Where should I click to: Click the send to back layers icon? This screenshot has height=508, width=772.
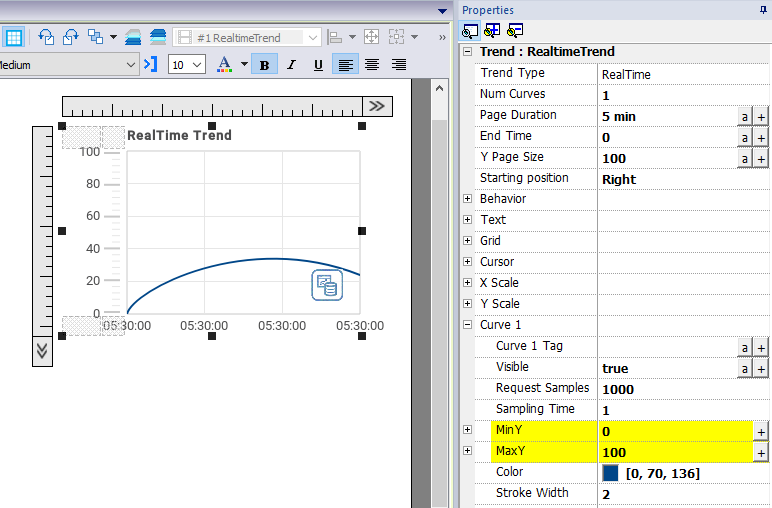pos(158,38)
